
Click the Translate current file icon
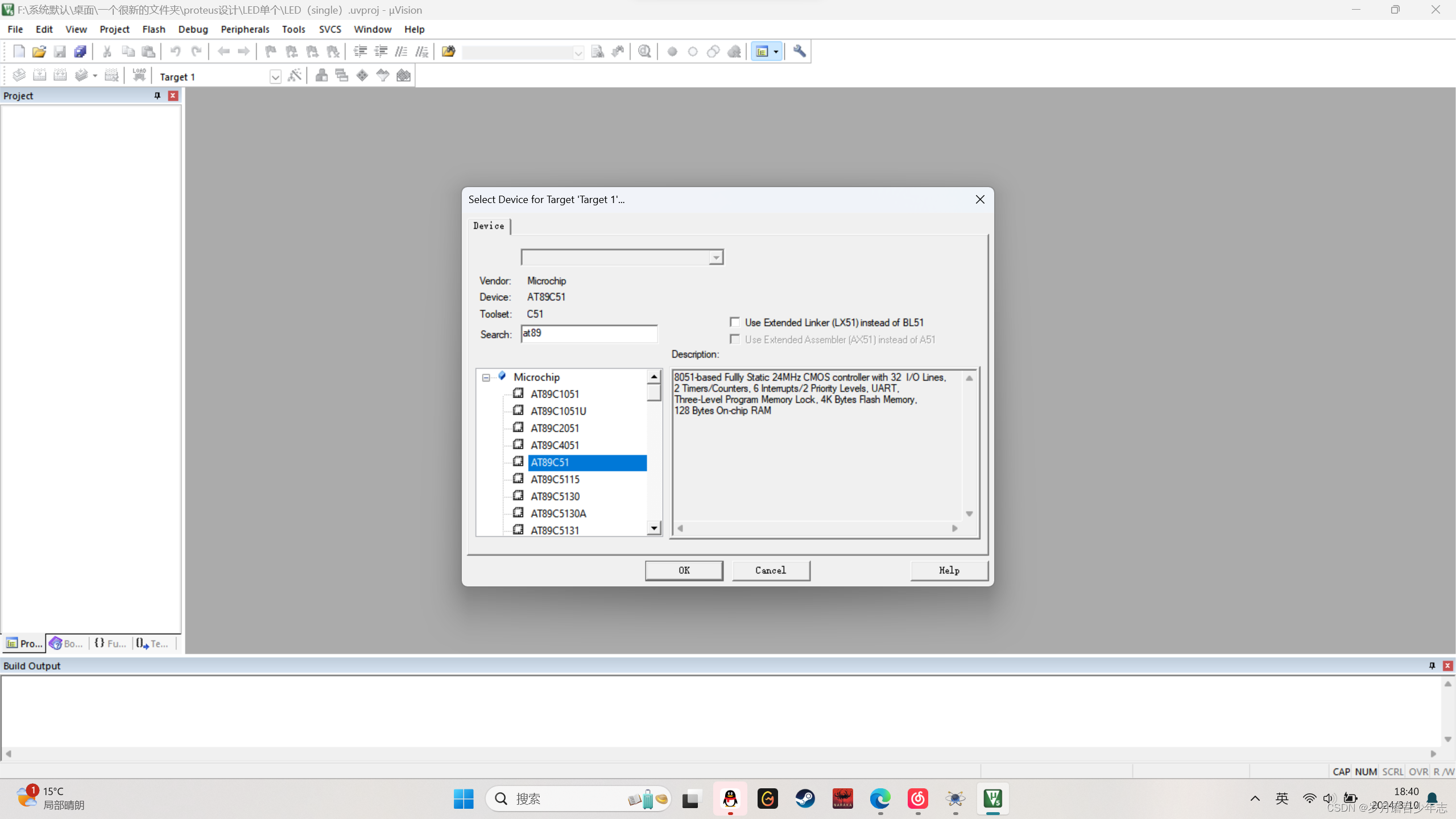(x=19, y=75)
